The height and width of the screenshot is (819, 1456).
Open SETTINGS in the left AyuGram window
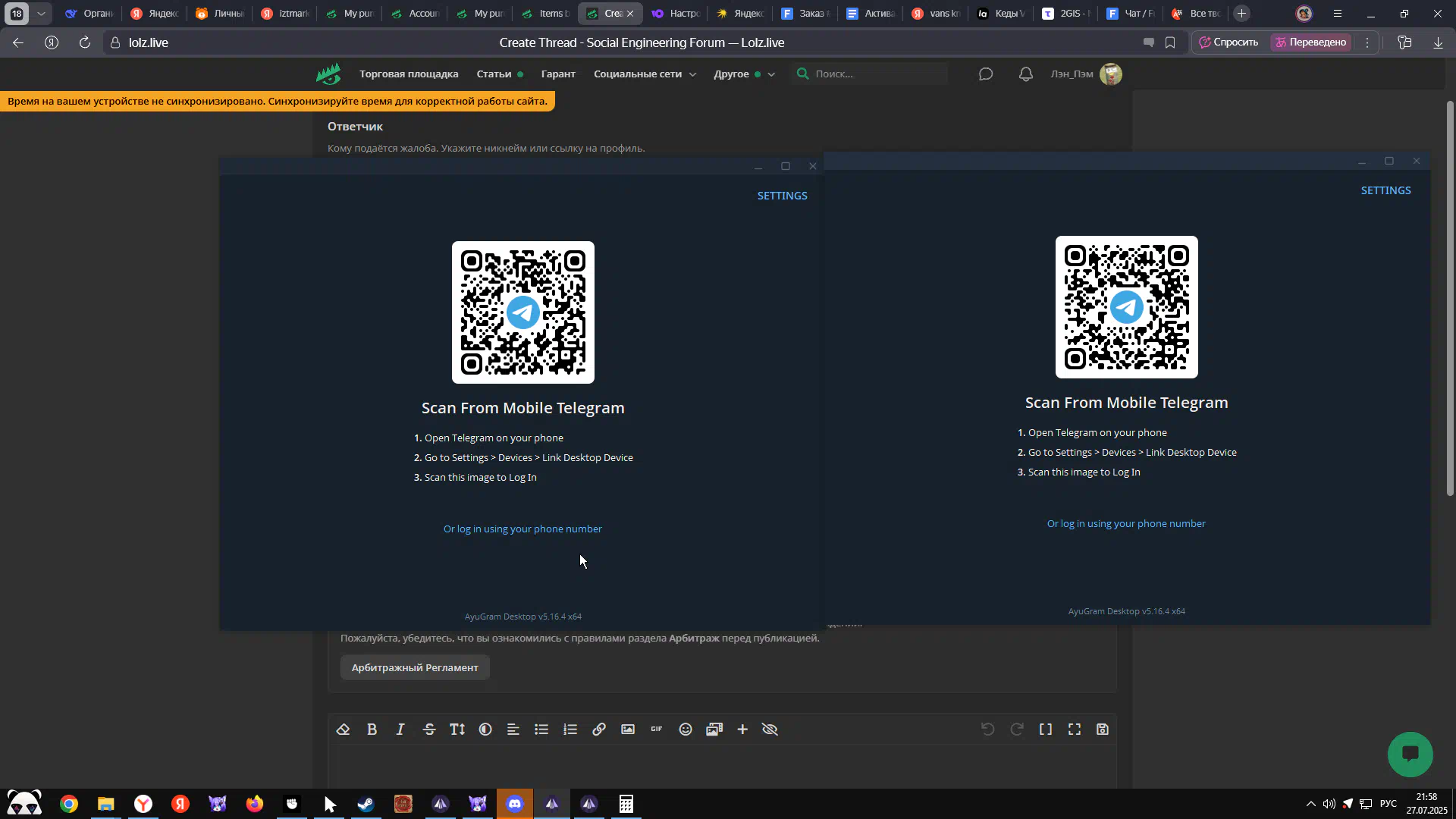coord(782,196)
